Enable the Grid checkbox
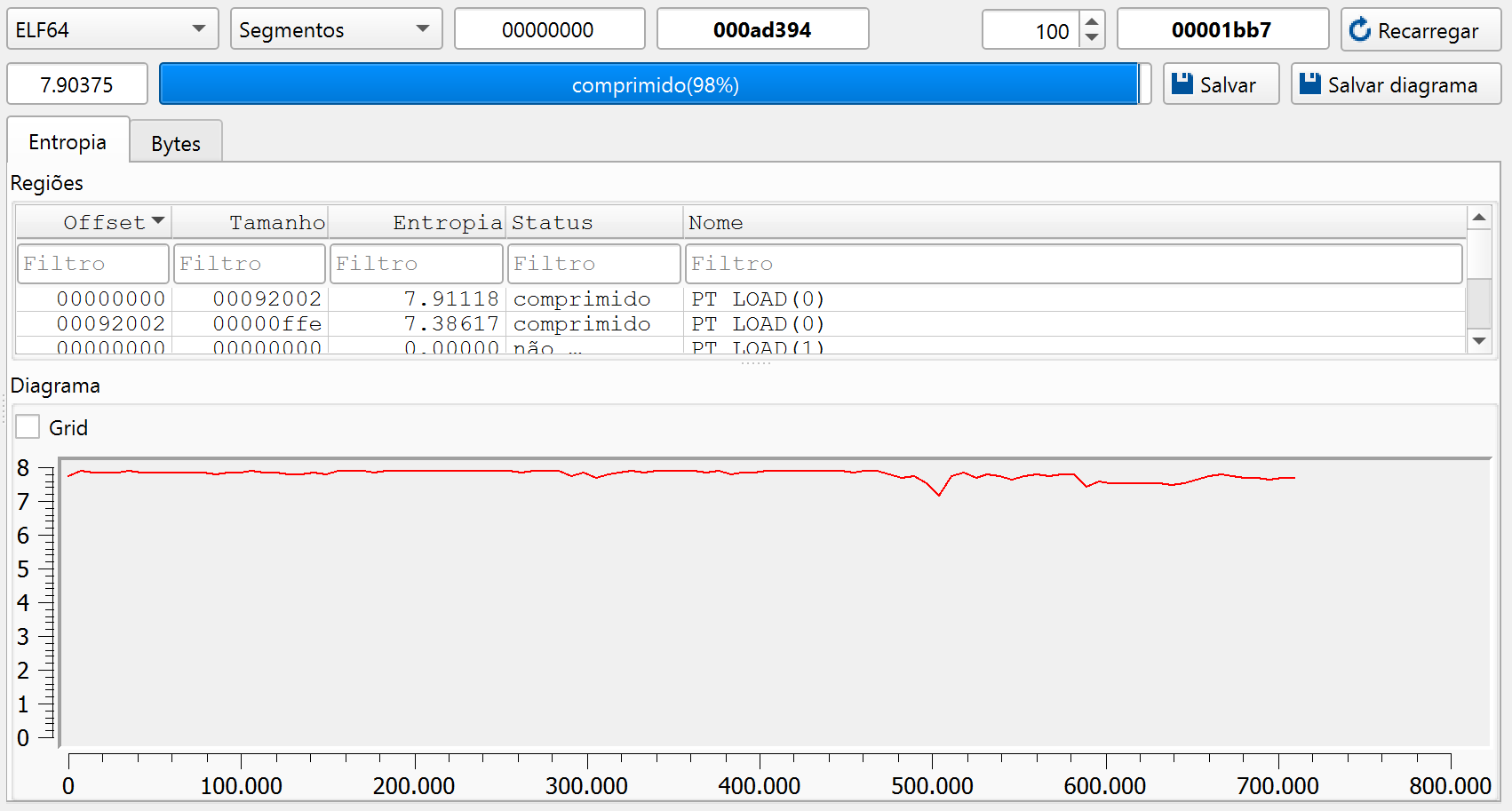Screen dimensions: 1512x811 pyautogui.click(x=28, y=427)
